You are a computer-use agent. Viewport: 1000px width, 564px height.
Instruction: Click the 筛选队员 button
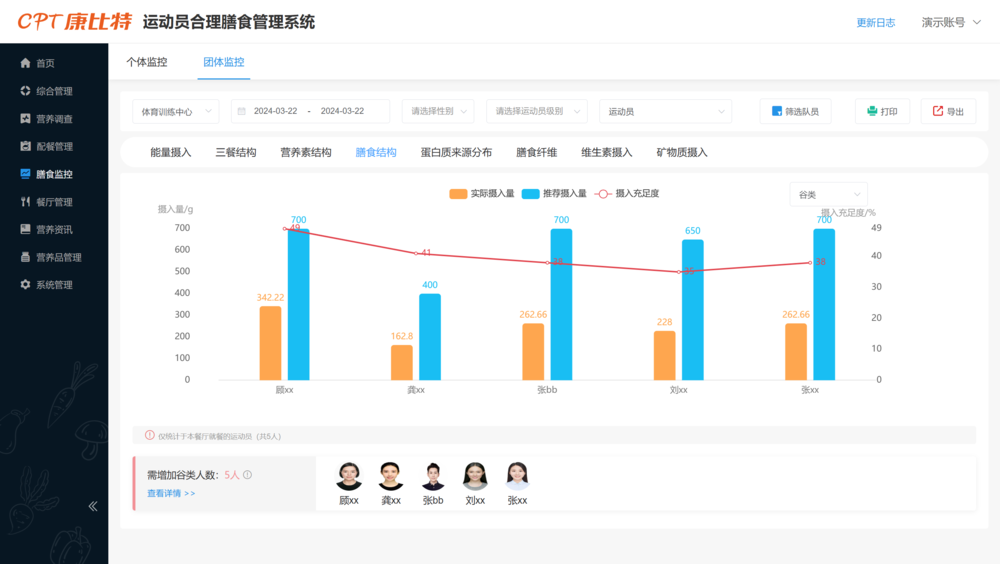pyautogui.click(x=795, y=111)
